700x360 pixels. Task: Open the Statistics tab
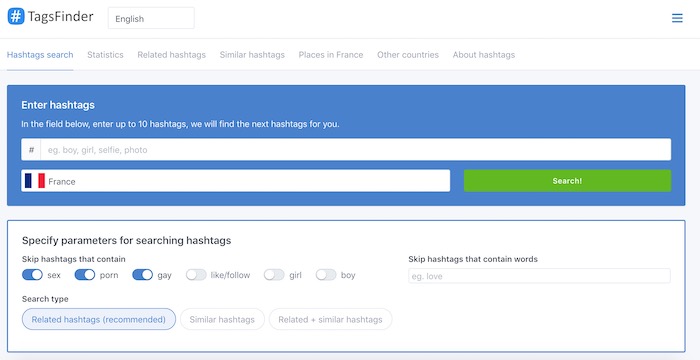[105, 55]
